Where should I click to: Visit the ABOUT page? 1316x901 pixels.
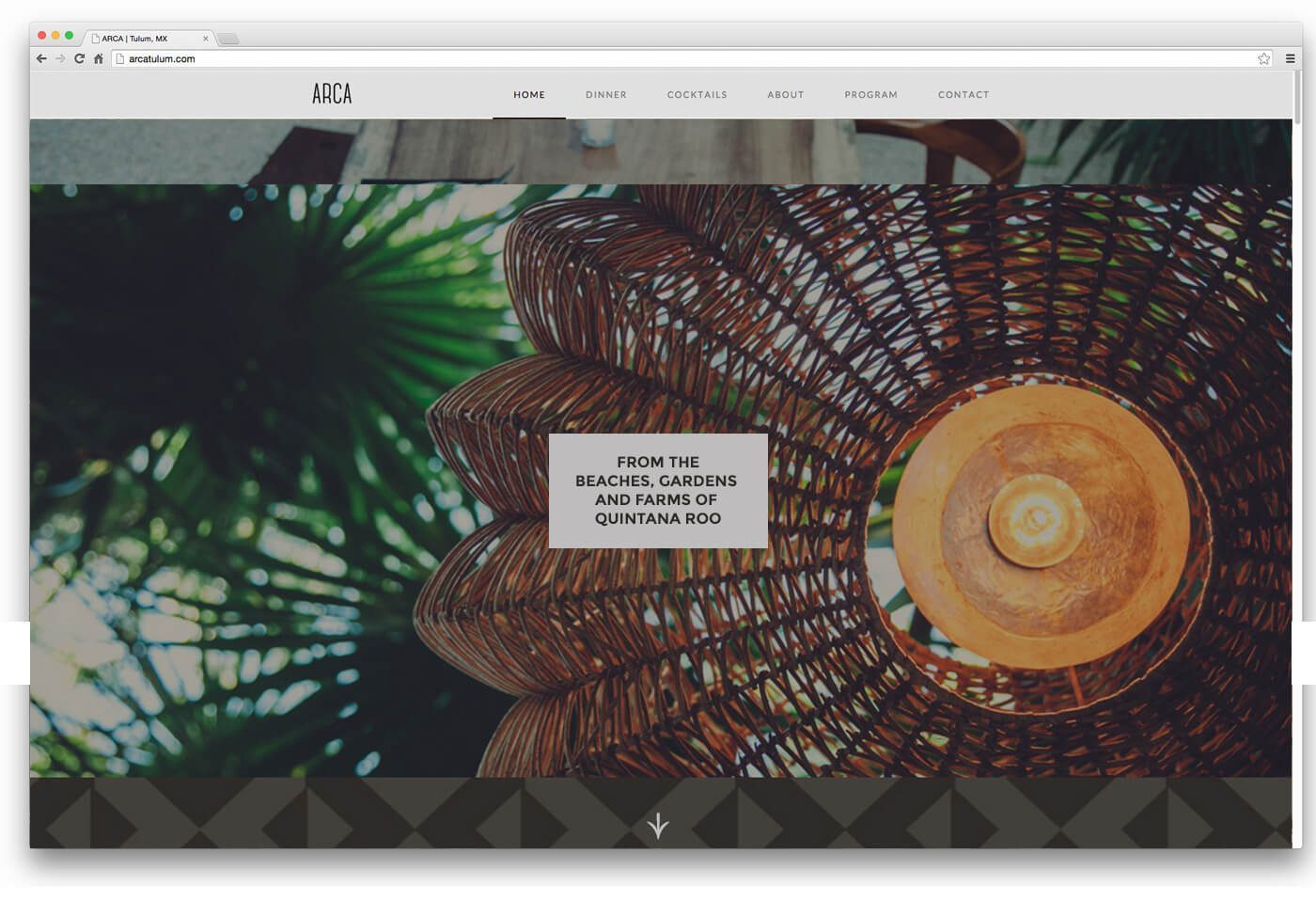coord(785,95)
